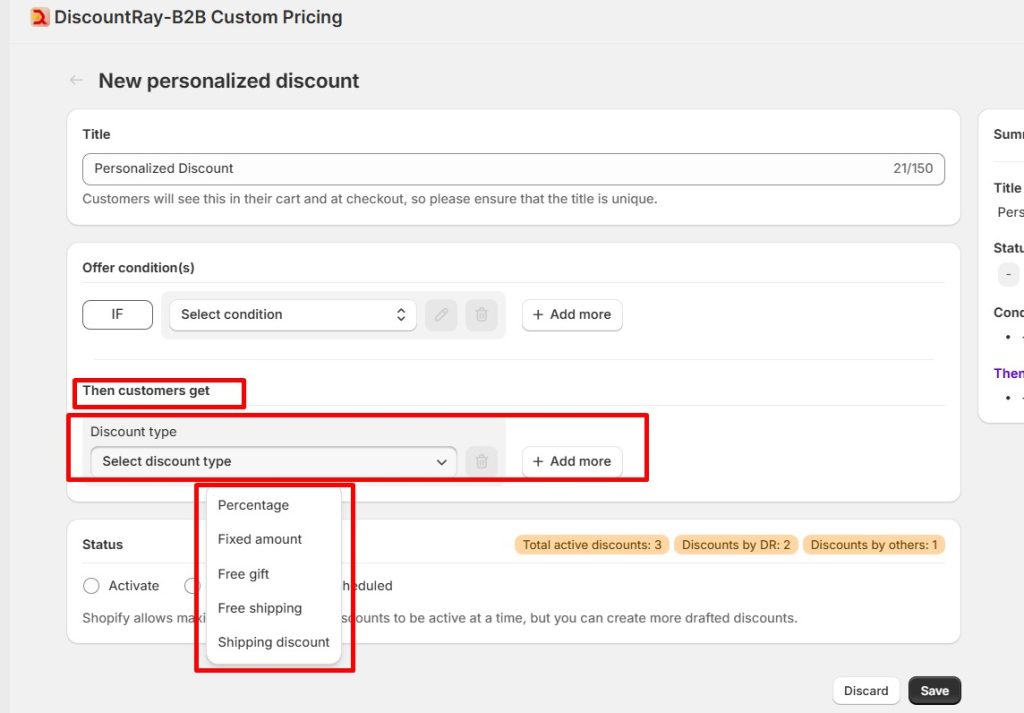Choose the Free shipping option

coord(260,608)
